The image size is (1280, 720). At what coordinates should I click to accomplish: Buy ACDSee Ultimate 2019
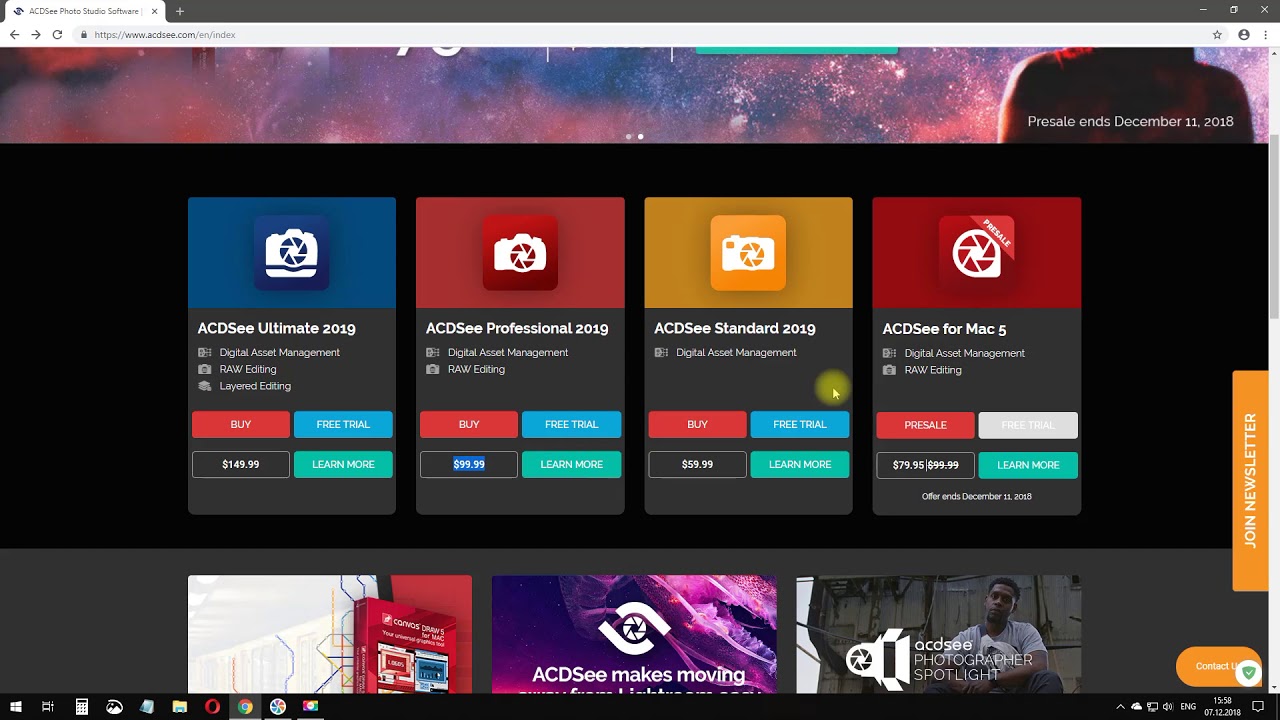click(241, 424)
